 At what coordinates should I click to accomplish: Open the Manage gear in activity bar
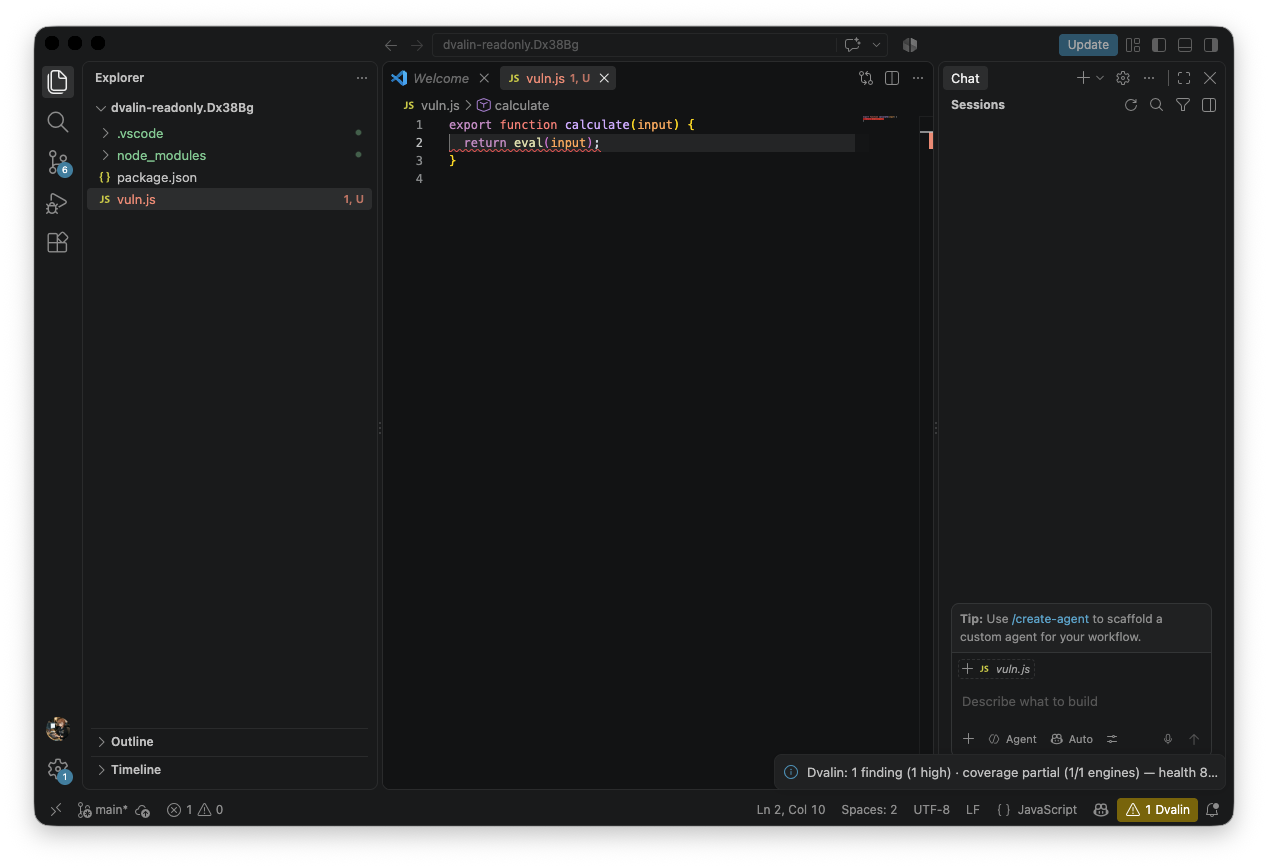tap(58, 769)
